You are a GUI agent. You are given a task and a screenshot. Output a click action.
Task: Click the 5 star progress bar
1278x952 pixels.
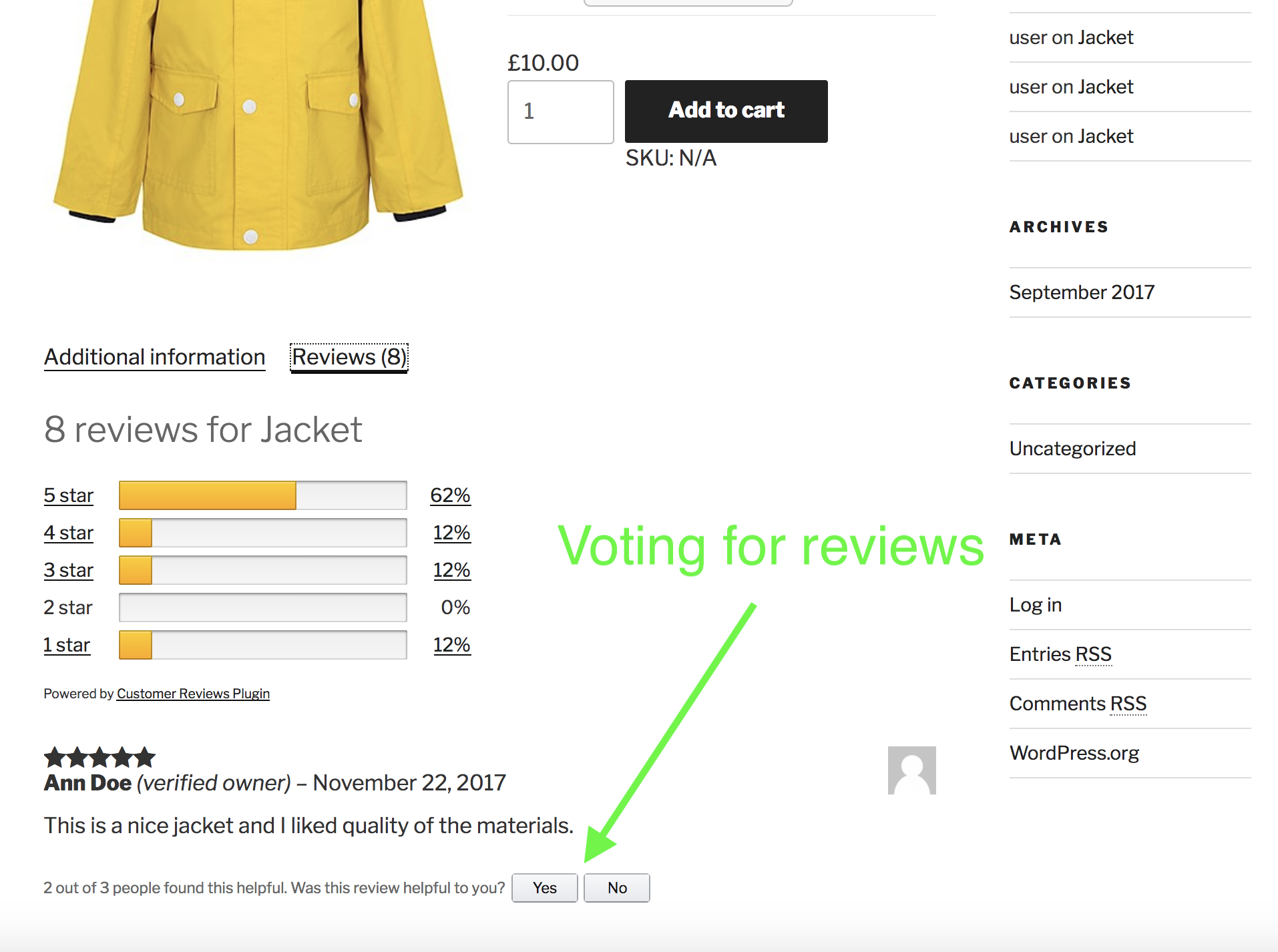pos(262,495)
